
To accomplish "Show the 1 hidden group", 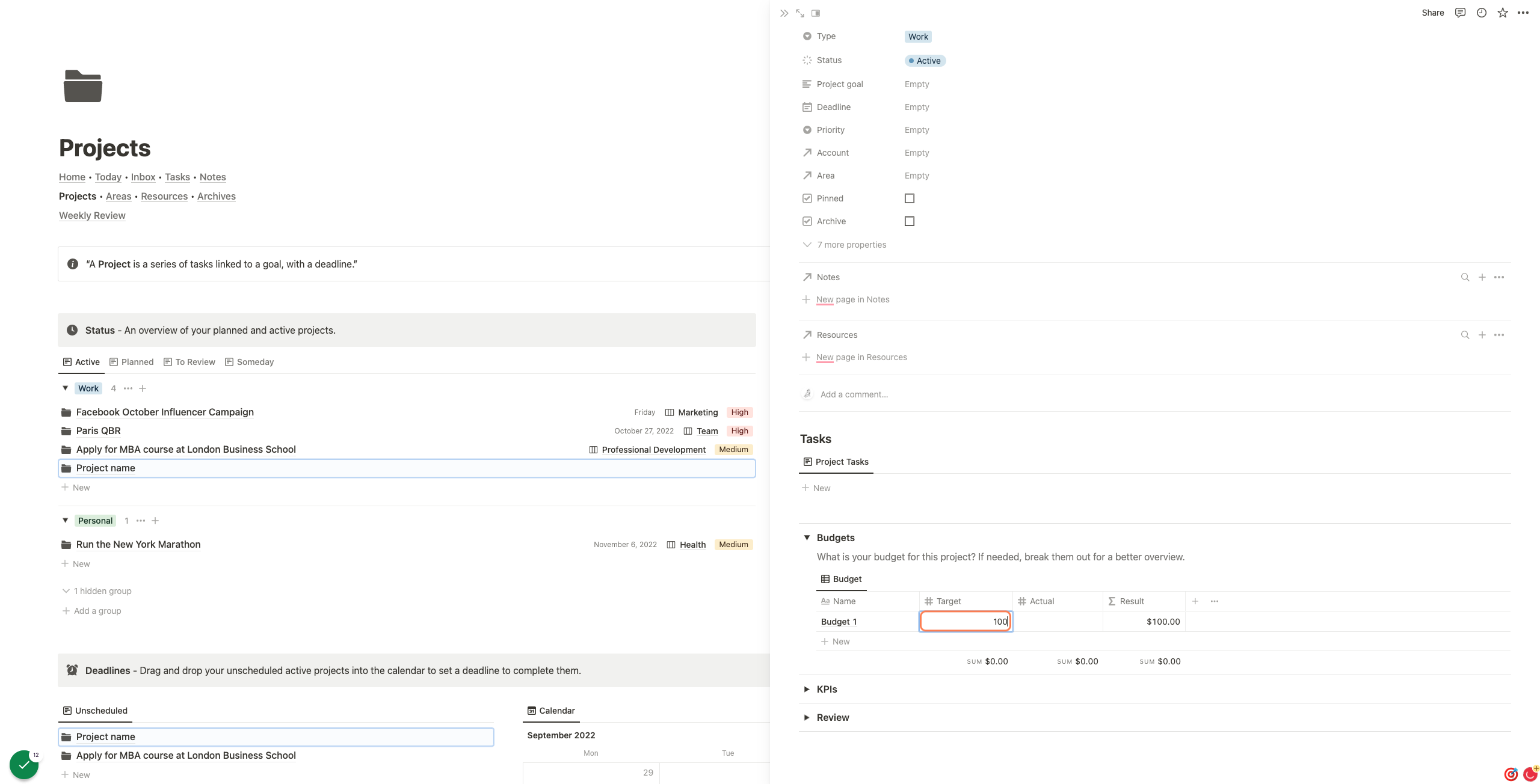I will [97, 591].
